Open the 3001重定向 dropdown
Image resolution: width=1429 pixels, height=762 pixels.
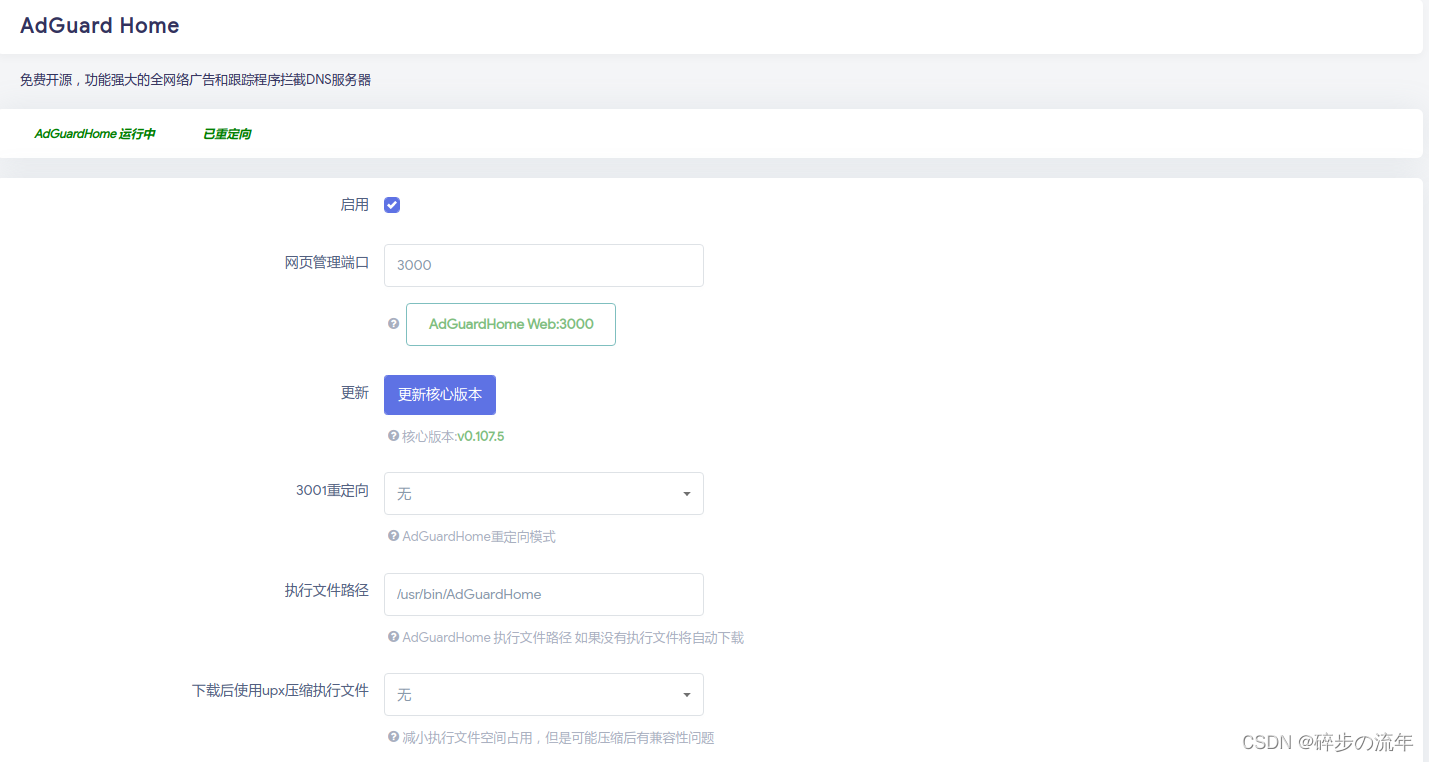tap(544, 494)
